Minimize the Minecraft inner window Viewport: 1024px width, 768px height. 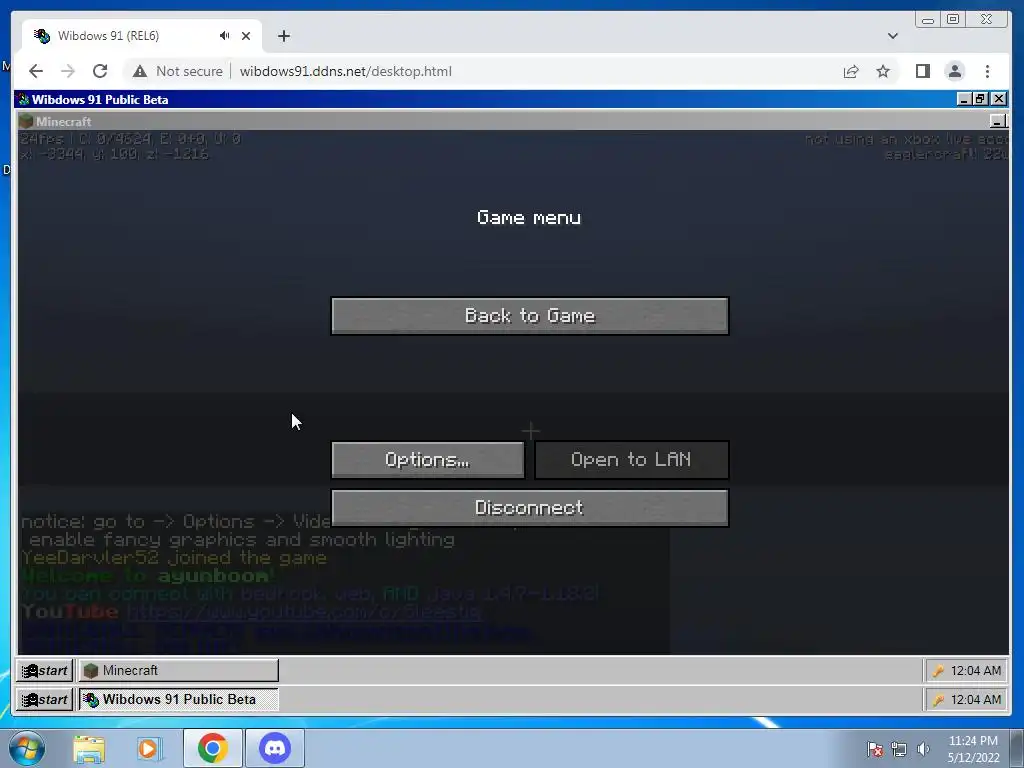(998, 121)
